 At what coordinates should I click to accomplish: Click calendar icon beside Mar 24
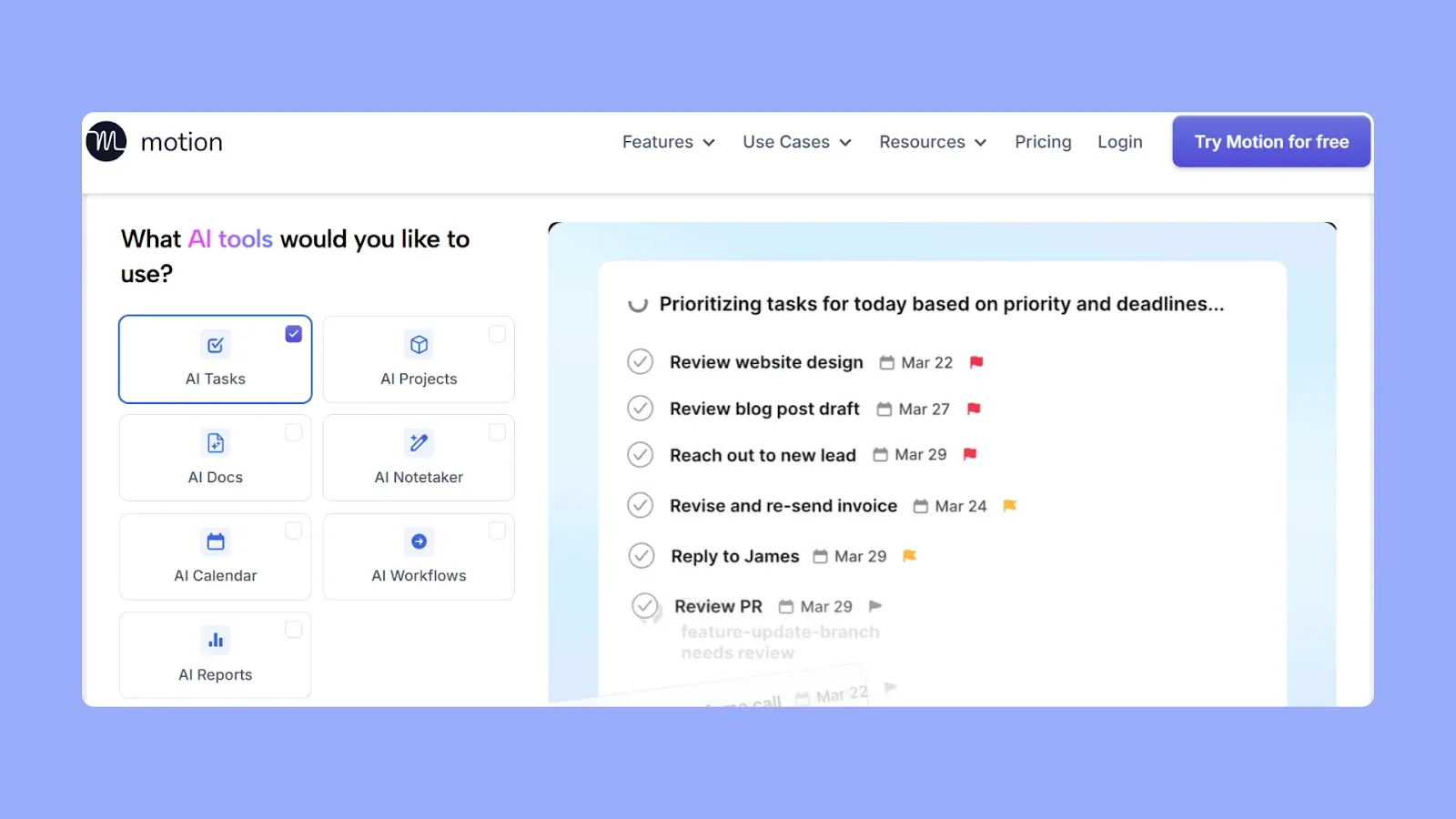coord(920,506)
